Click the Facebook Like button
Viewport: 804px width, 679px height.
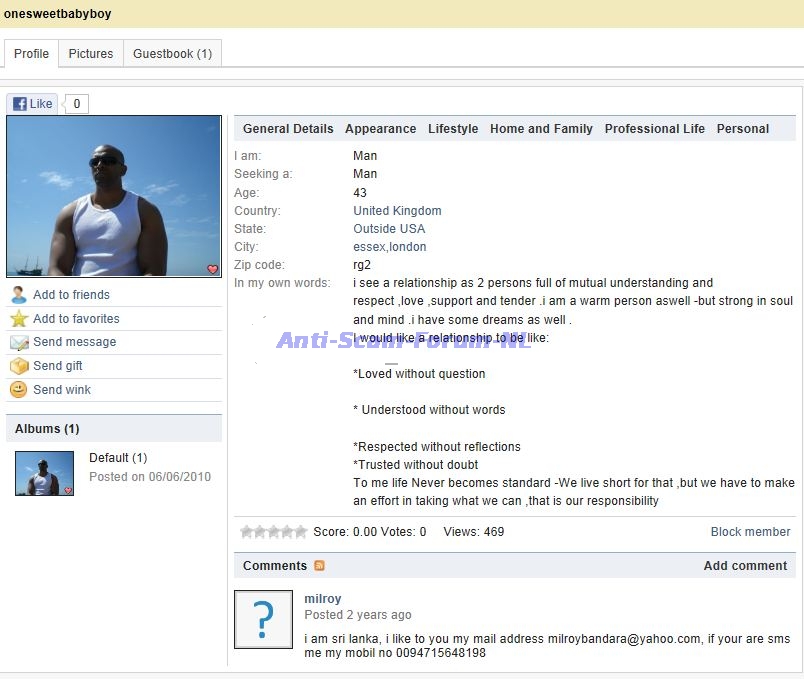pyautogui.click(x=32, y=104)
